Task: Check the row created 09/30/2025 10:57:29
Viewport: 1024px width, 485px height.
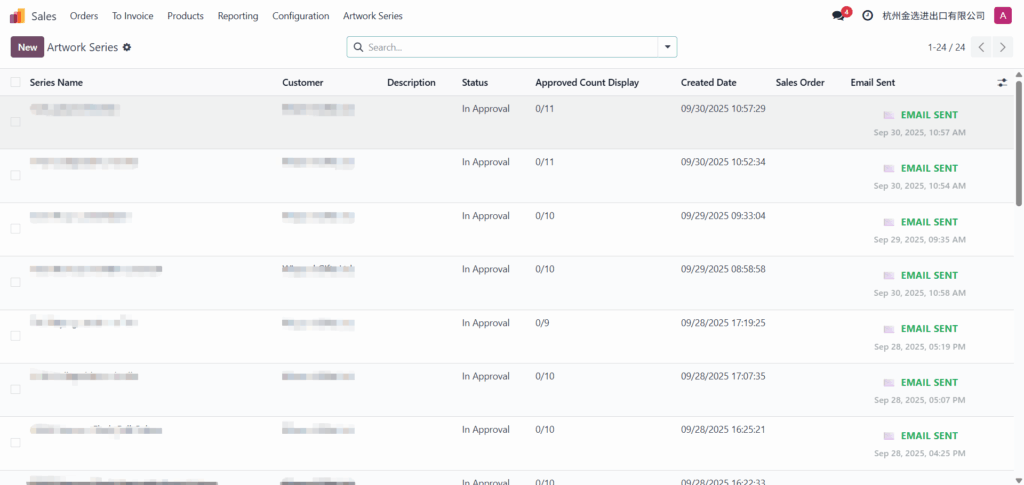Action: [x=15, y=122]
